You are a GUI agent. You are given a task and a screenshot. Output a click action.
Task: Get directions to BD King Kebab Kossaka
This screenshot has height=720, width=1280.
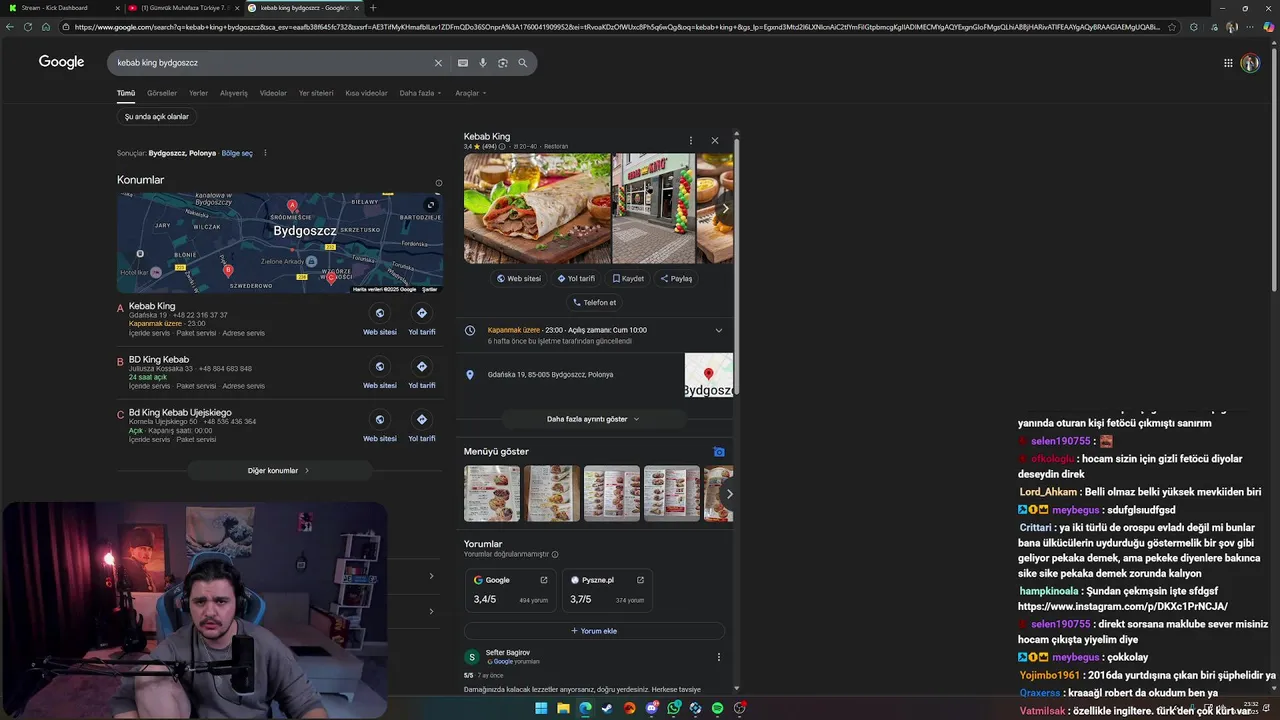pyautogui.click(x=421, y=366)
